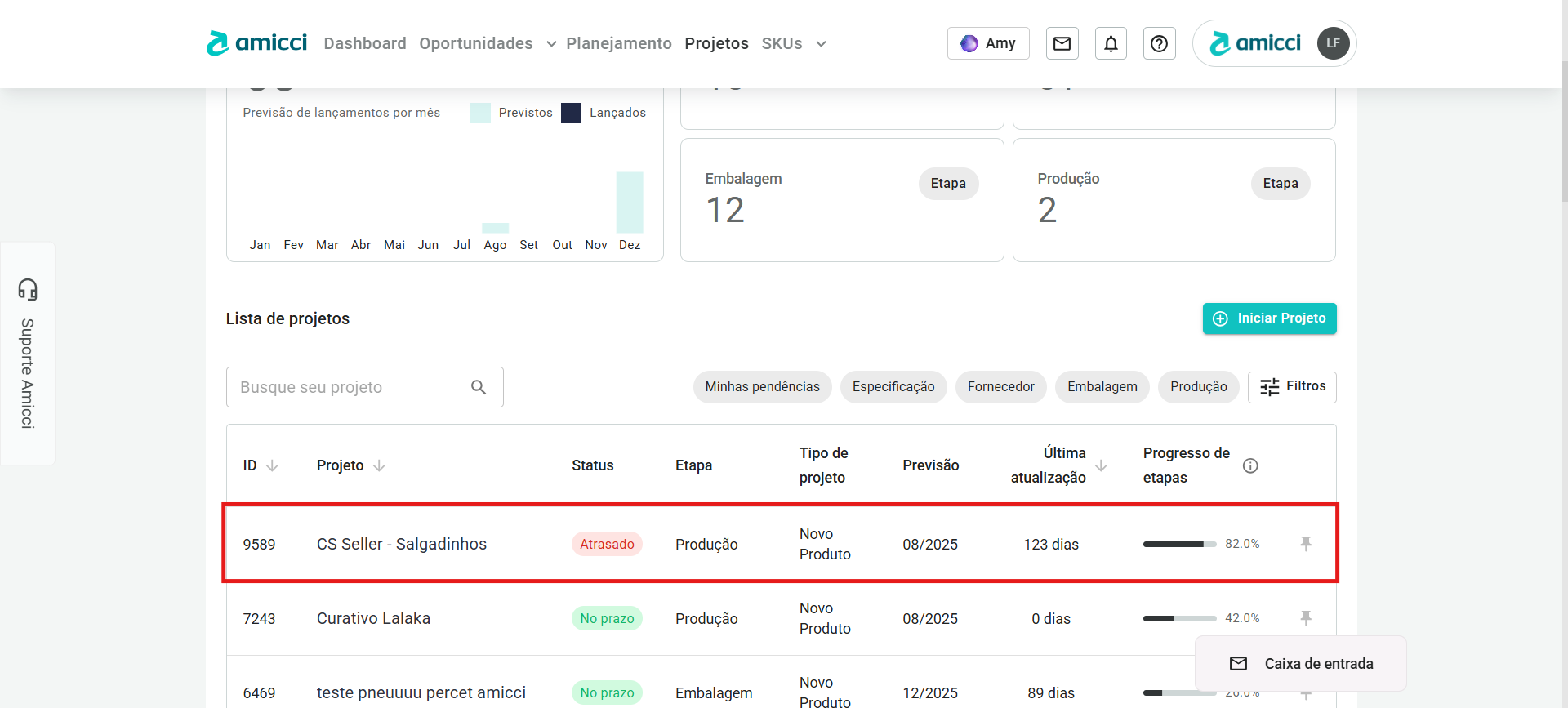Viewport: 1568px width, 708px height.
Task: Expand the Oportunidades dropdown menu
Action: pyautogui.click(x=551, y=44)
